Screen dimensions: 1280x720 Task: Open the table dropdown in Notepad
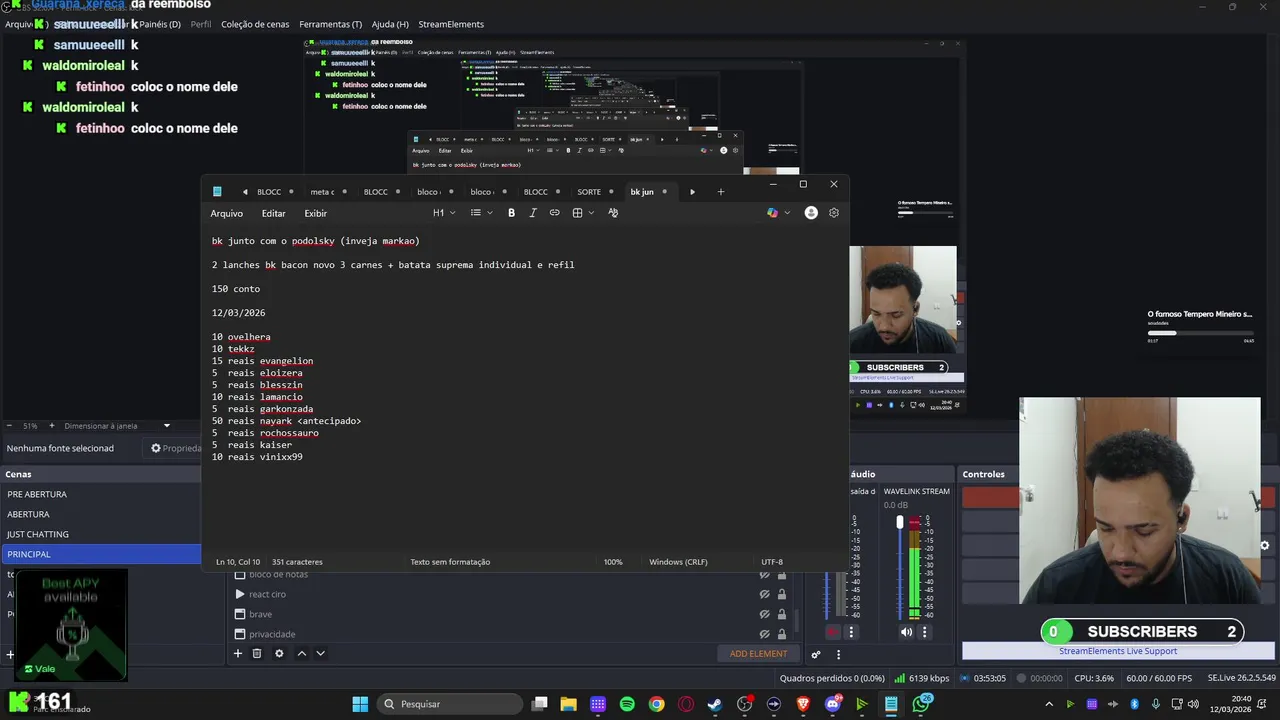(583, 213)
